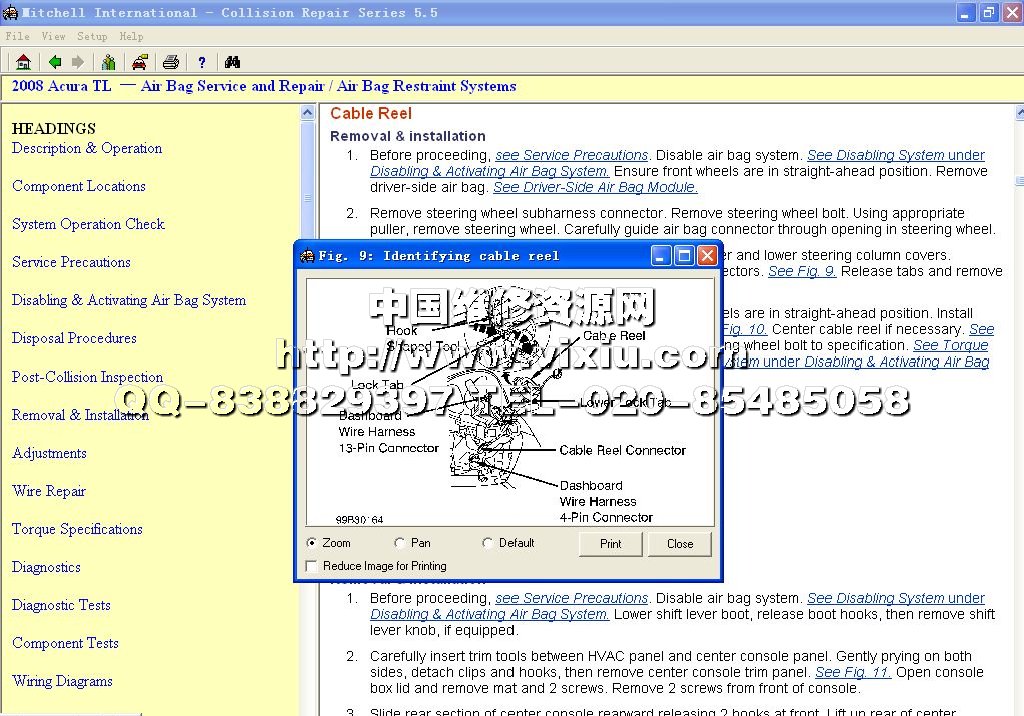The height and width of the screenshot is (716, 1024).
Task: Go back with the green left arrow
Action: click(55, 62)
